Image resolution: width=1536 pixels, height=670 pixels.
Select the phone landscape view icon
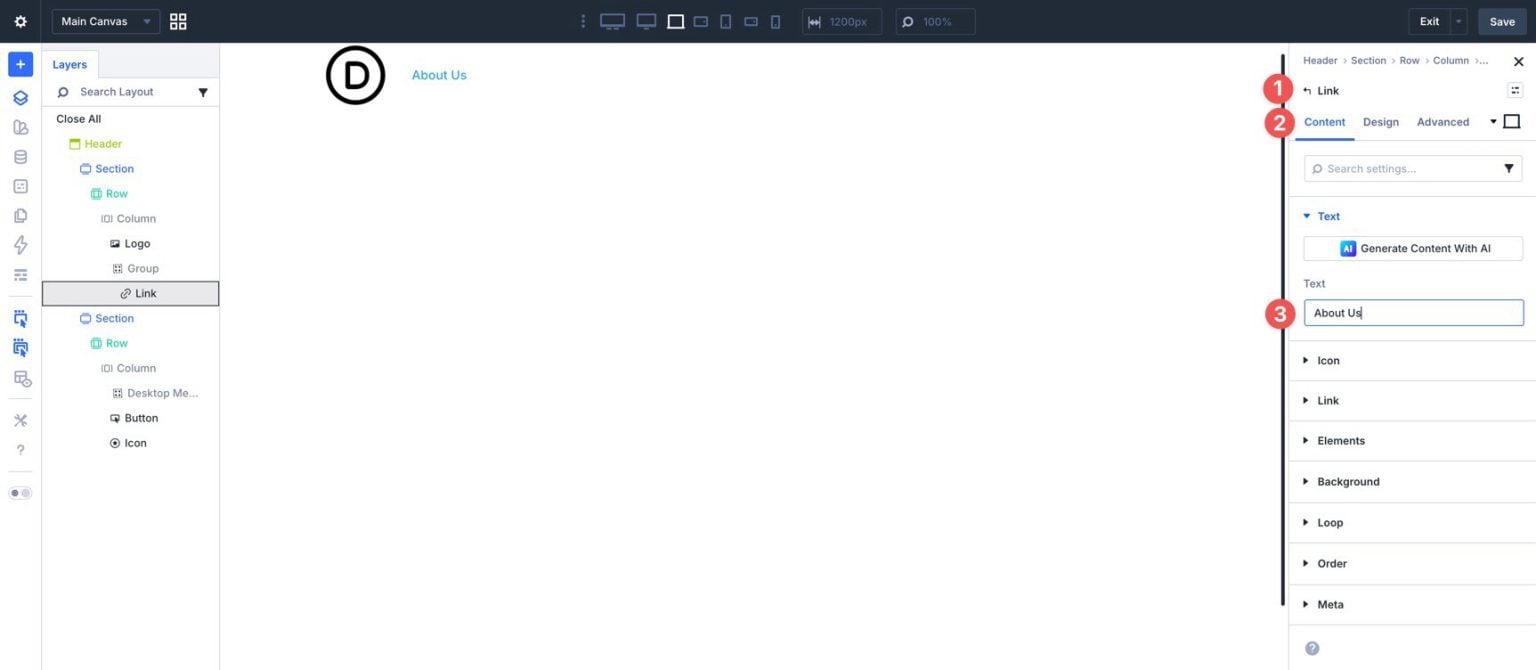pos(751,21)
